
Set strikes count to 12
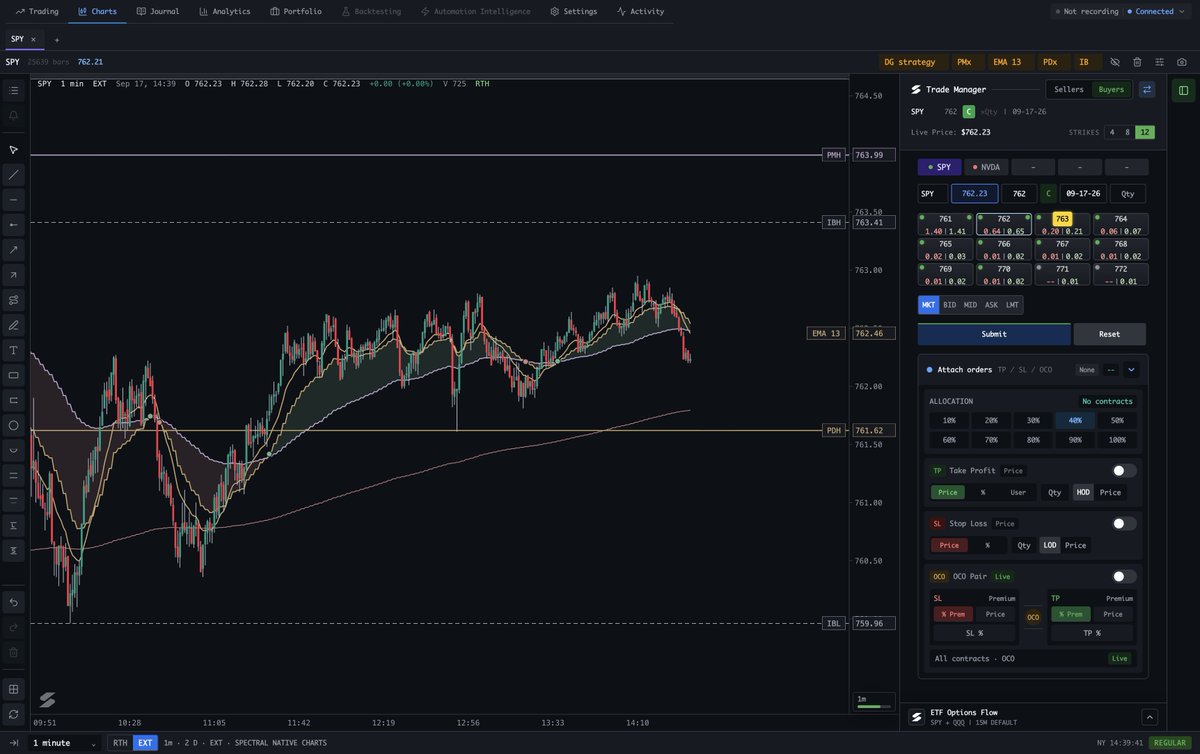click(x=1144, y=132)
